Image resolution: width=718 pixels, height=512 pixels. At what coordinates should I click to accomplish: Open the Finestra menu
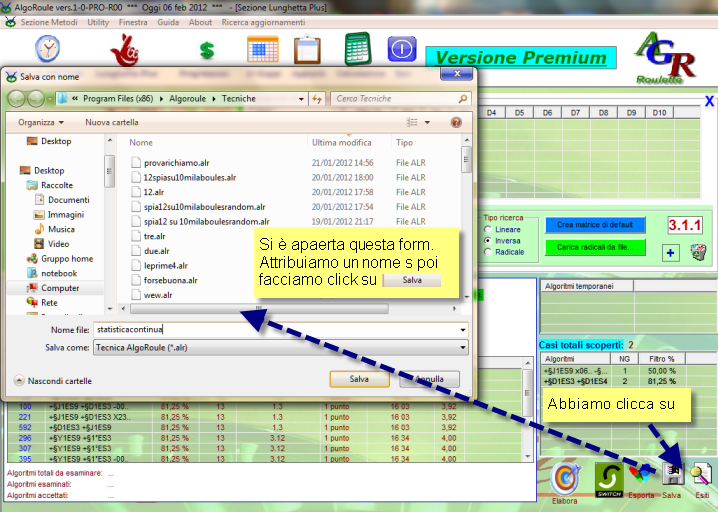pyautogui.click(x=133, y=22)
